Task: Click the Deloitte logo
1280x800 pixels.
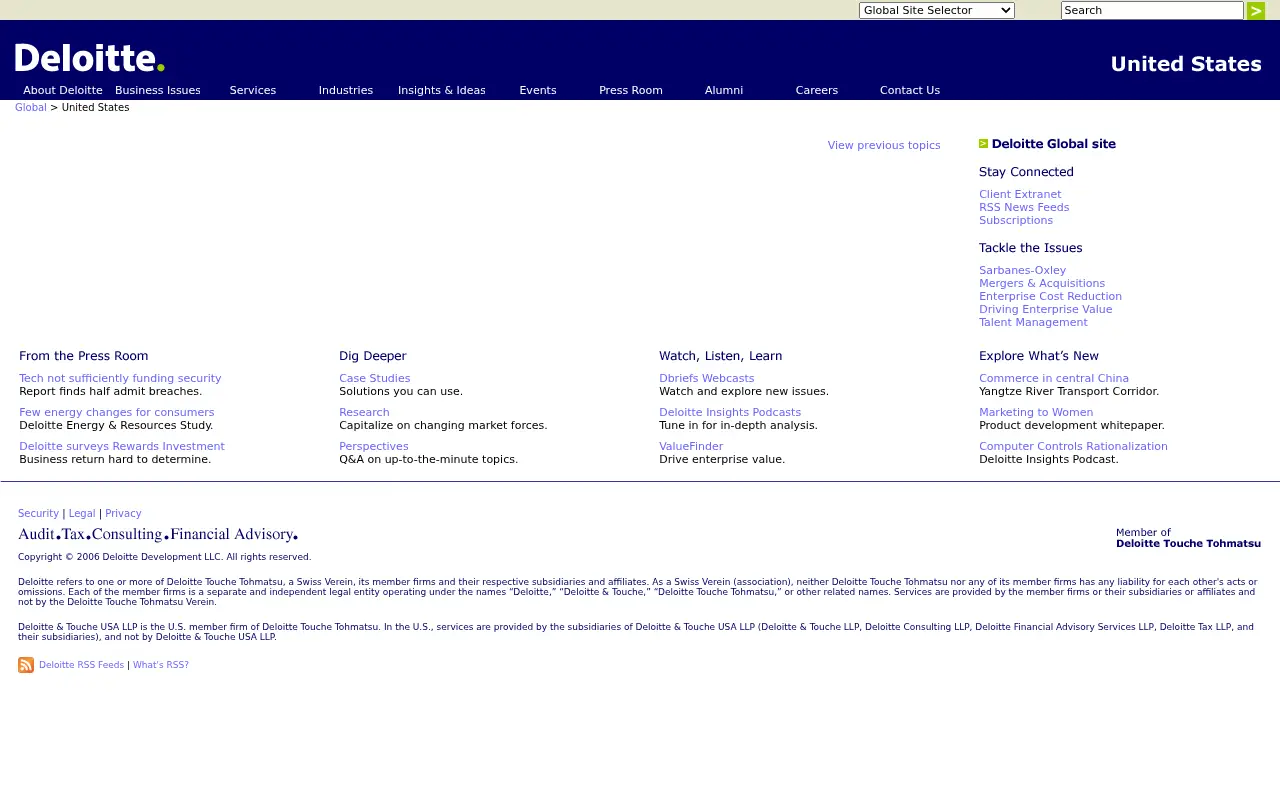Action: 90,58
